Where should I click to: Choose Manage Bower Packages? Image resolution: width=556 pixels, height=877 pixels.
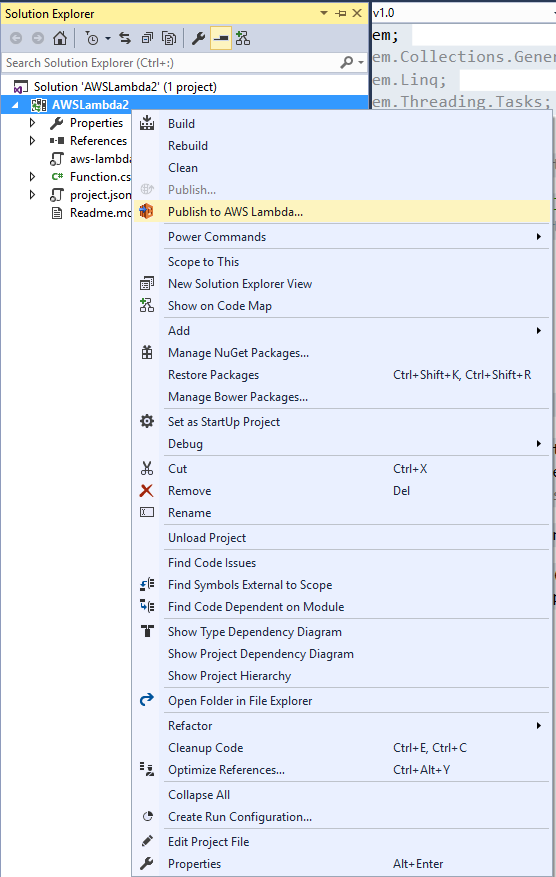pyautogui.click(x=238, y=397)
